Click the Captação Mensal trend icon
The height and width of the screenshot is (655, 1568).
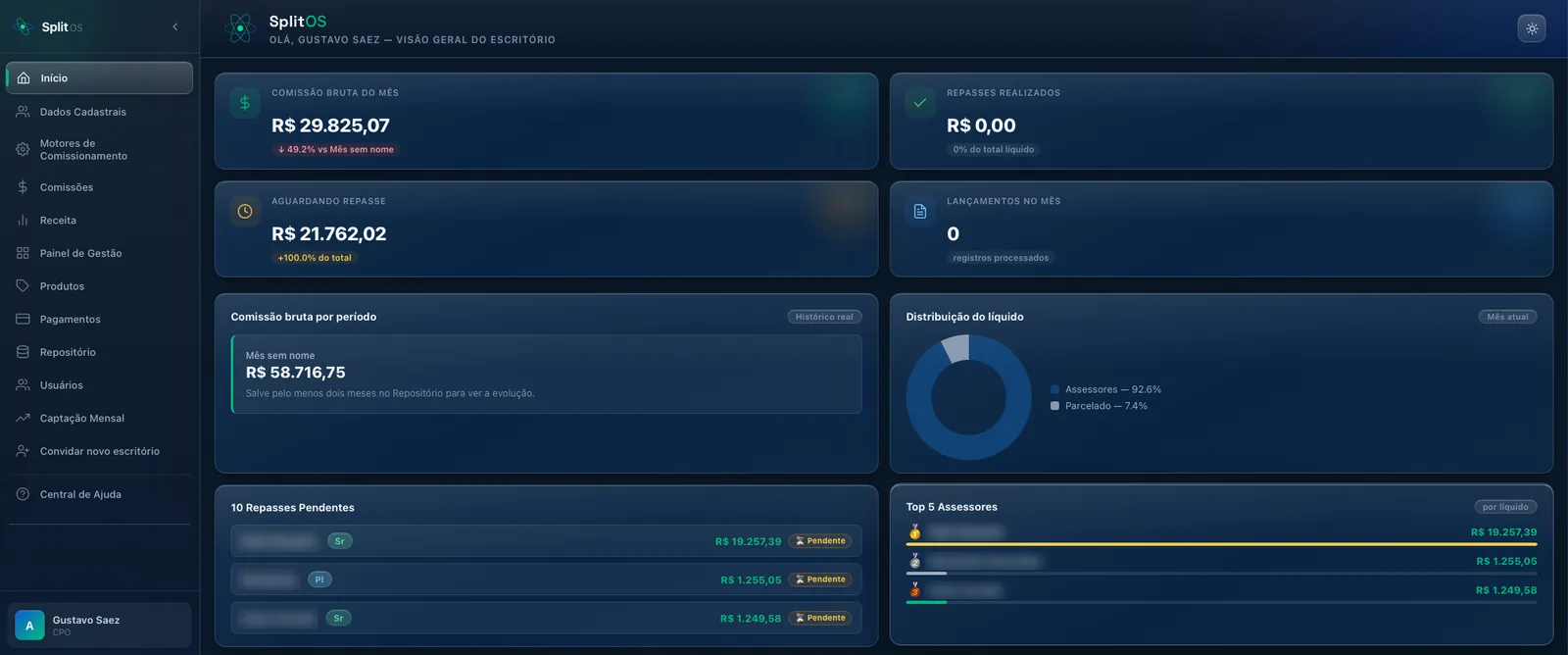click(x=23, y=418)
